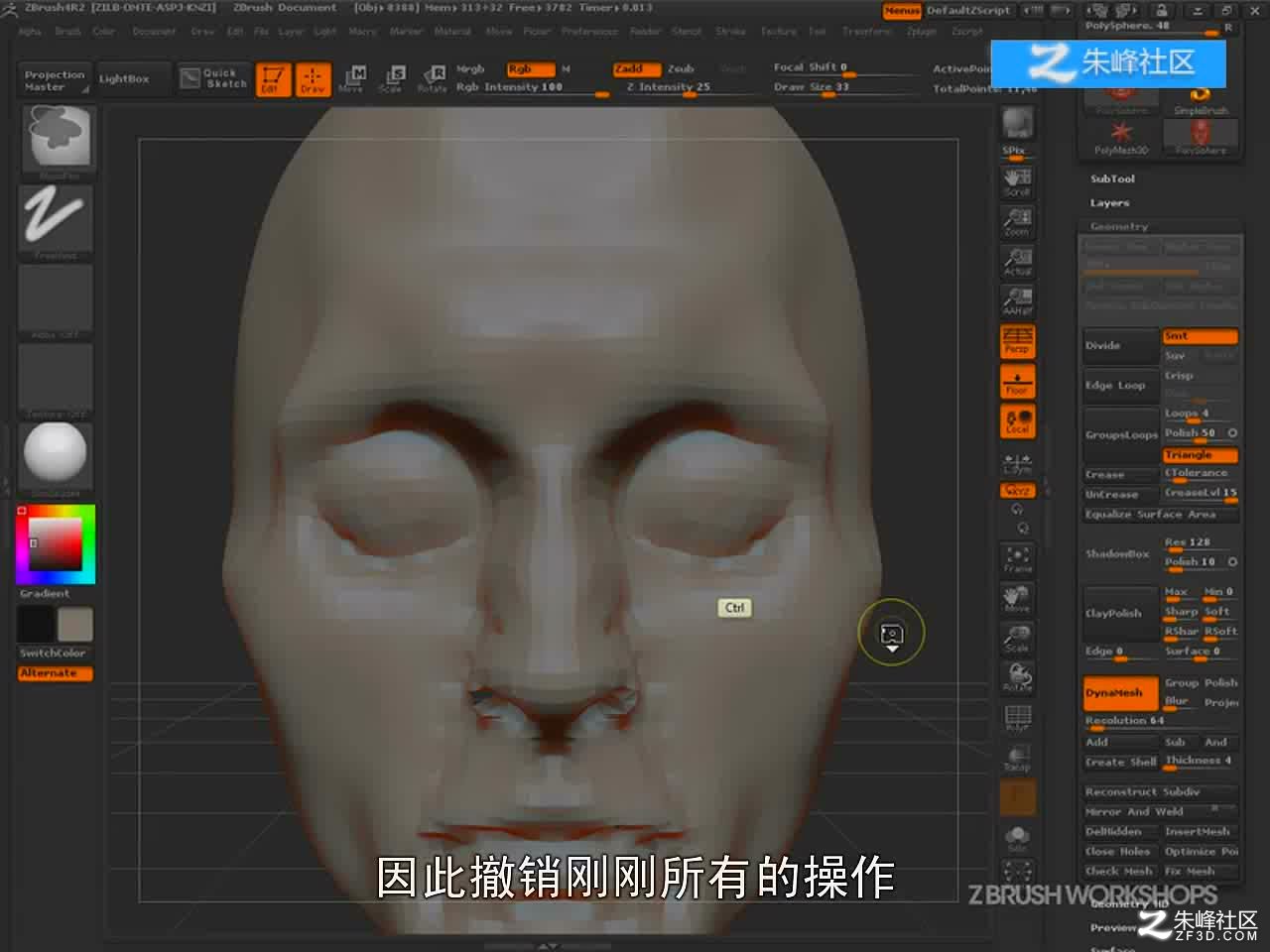
Task: Set canvas to AAHalf size
Action: 1017,299
